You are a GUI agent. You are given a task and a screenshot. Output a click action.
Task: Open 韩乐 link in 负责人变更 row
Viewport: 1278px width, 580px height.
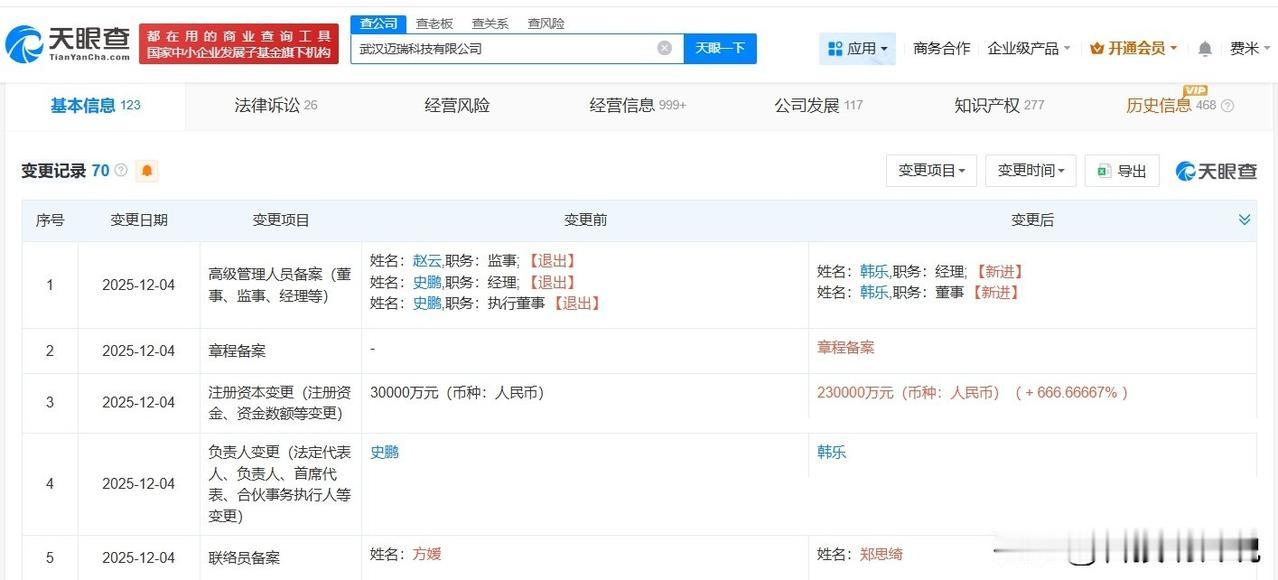click(831, 452)
